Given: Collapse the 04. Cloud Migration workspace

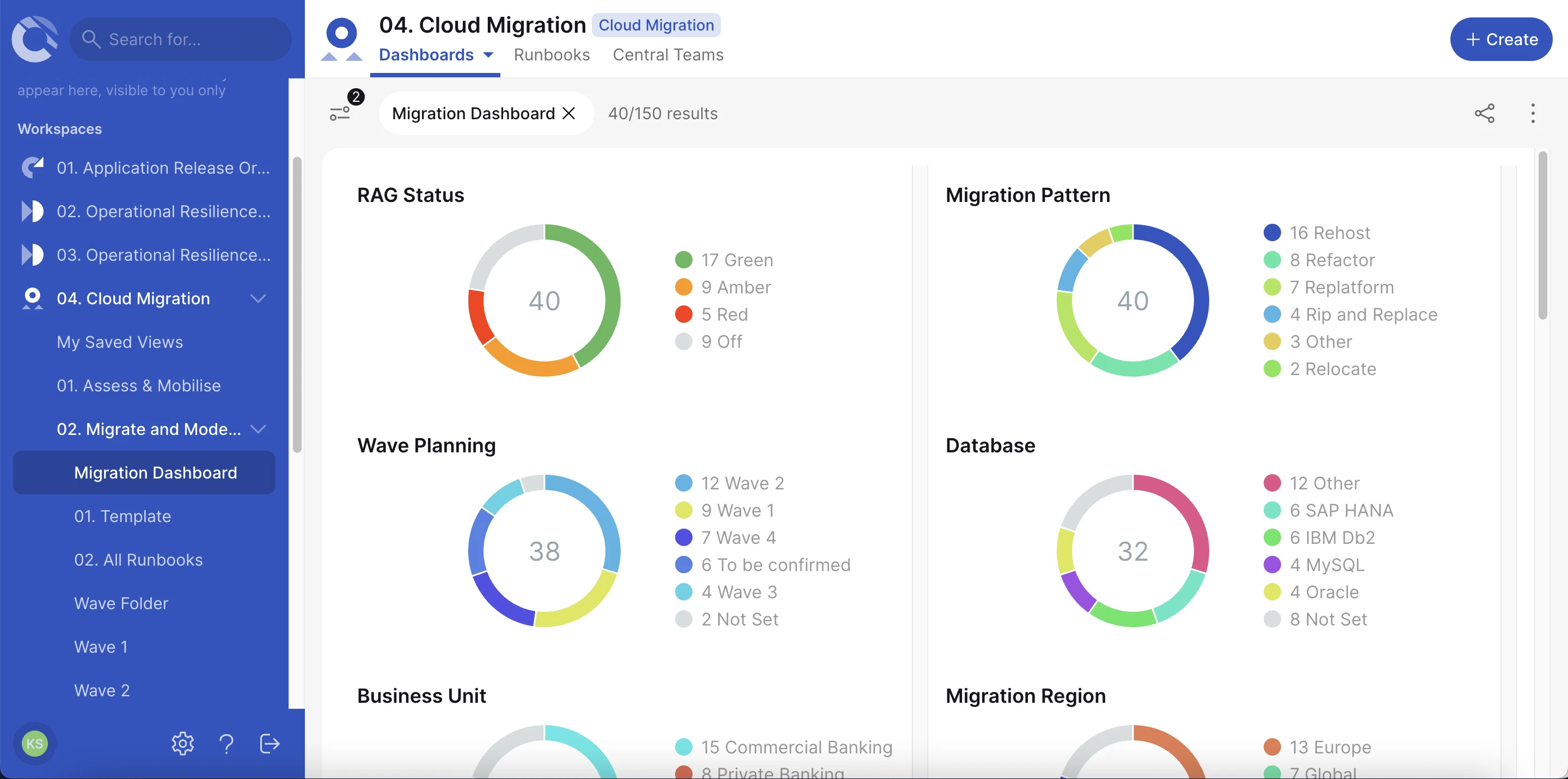Looking at the screenshot, I should (258, 298).
